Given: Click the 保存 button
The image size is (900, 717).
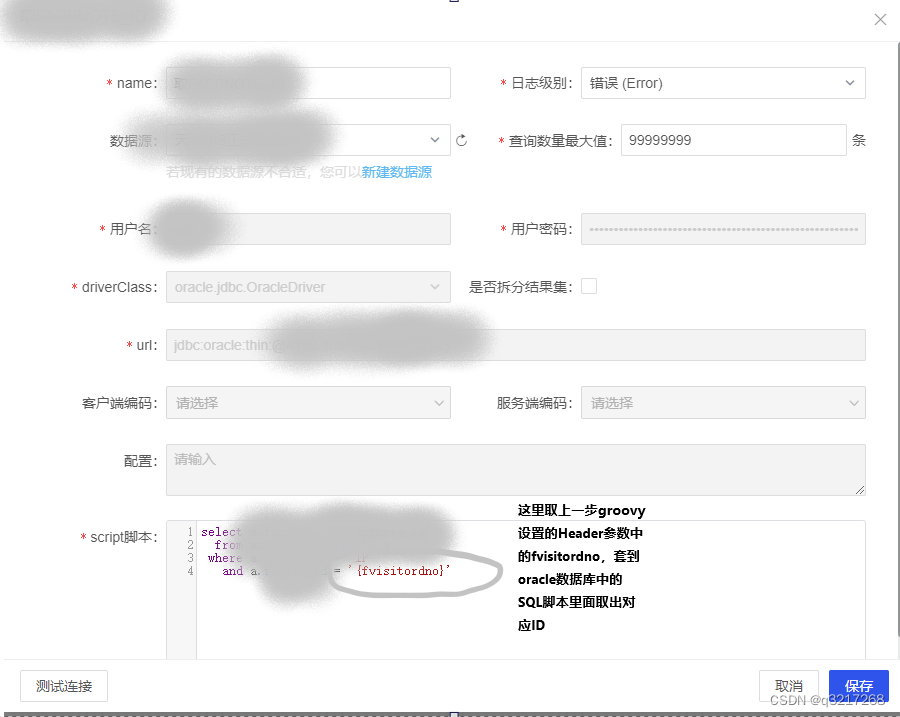Looking at the screenshot, I should coord(858,686).
